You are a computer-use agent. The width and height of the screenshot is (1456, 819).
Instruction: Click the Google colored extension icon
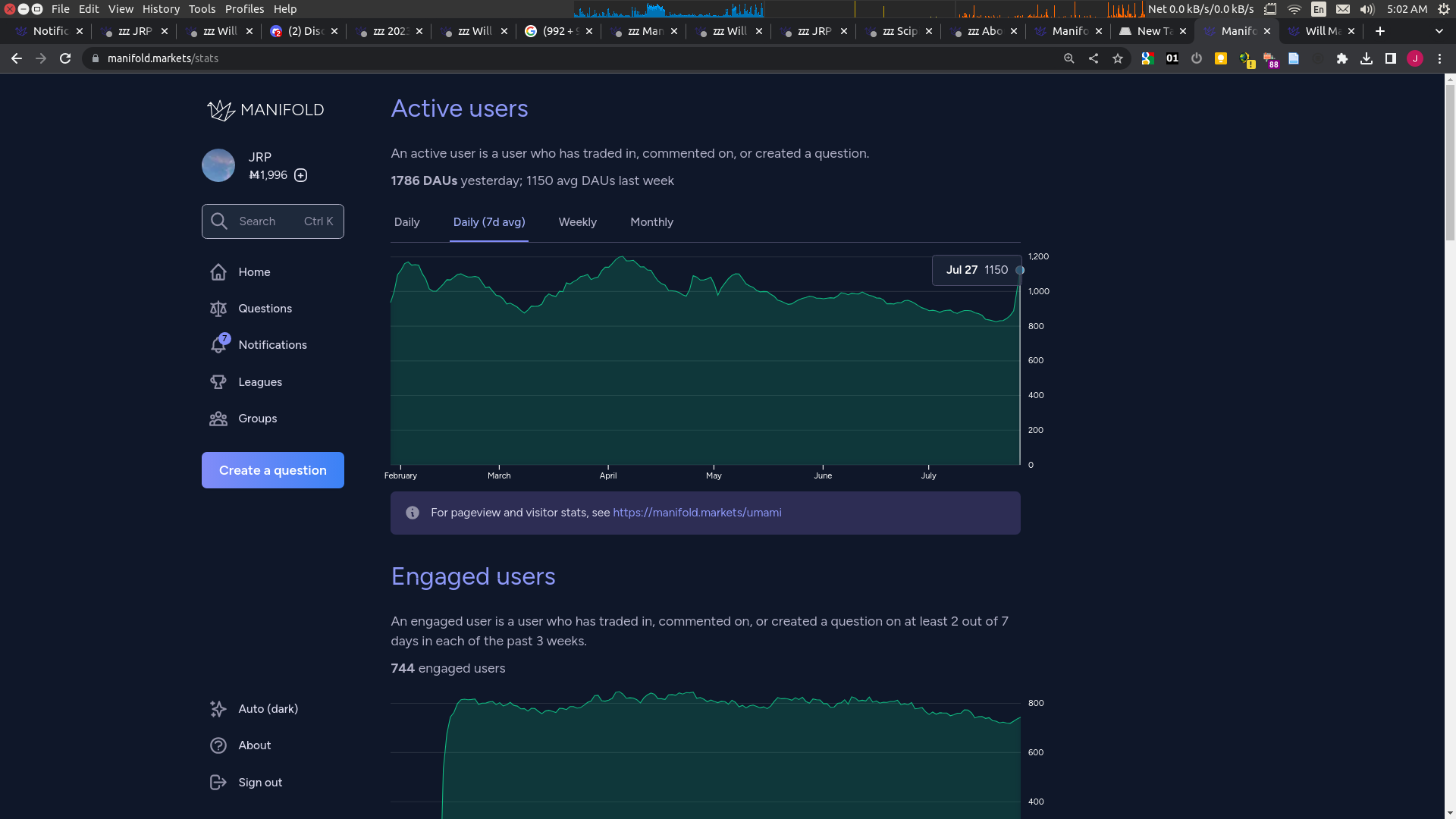tap(1147, 58)
